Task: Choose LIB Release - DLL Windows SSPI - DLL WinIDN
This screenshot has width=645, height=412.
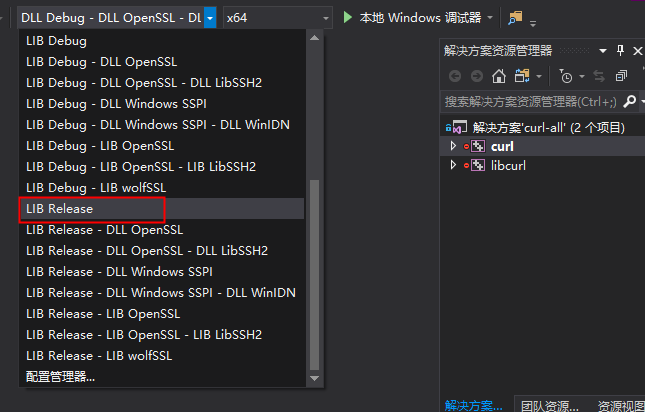Action: coord(162,292)
